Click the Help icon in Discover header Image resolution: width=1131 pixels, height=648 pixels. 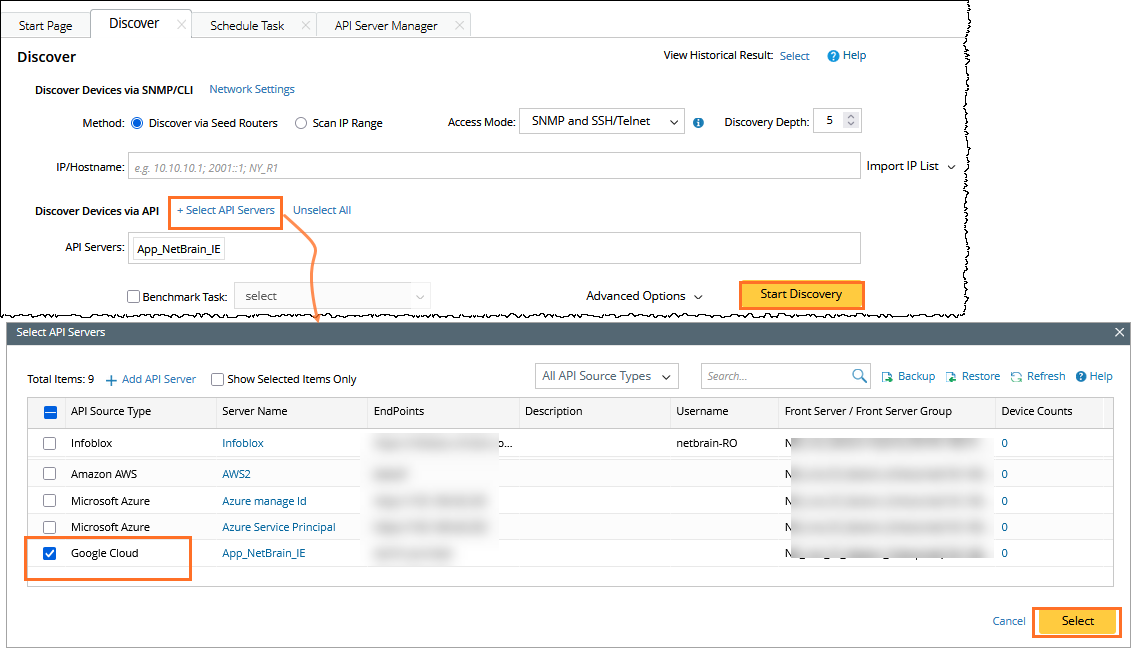point(832,56)
